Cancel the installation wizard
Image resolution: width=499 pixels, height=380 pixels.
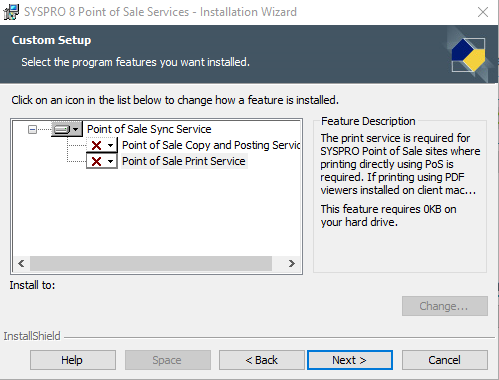click(x=445, y=360)
